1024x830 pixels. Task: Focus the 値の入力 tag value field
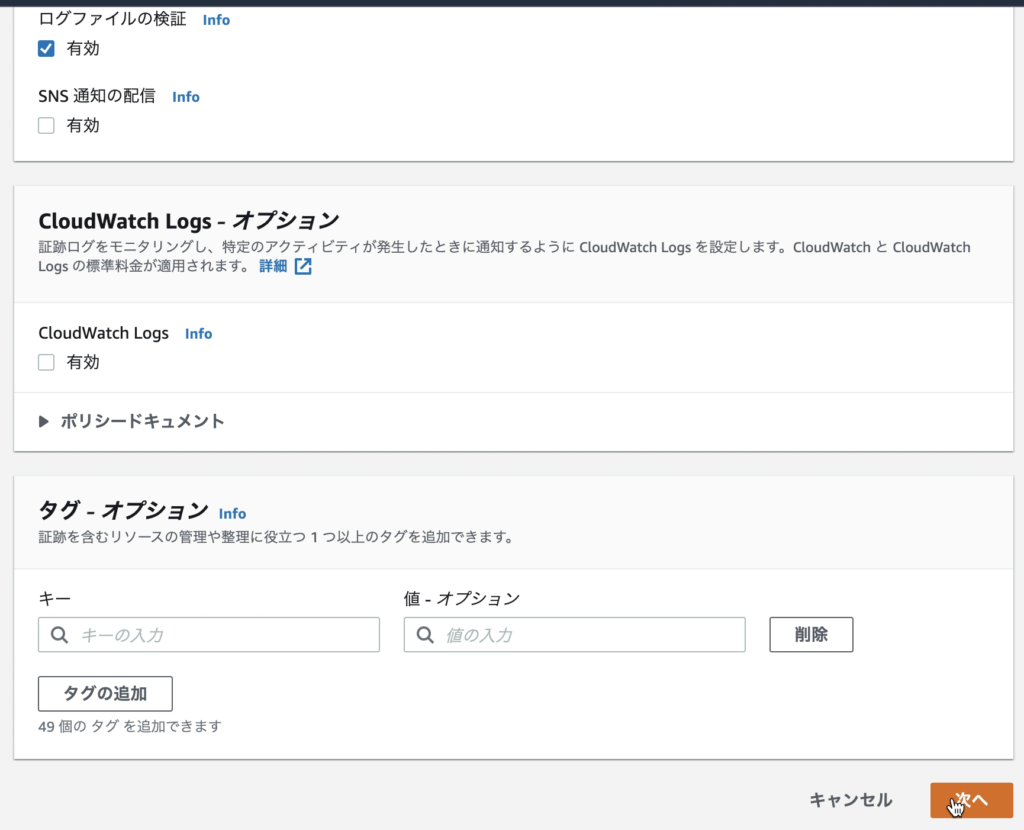575,635
